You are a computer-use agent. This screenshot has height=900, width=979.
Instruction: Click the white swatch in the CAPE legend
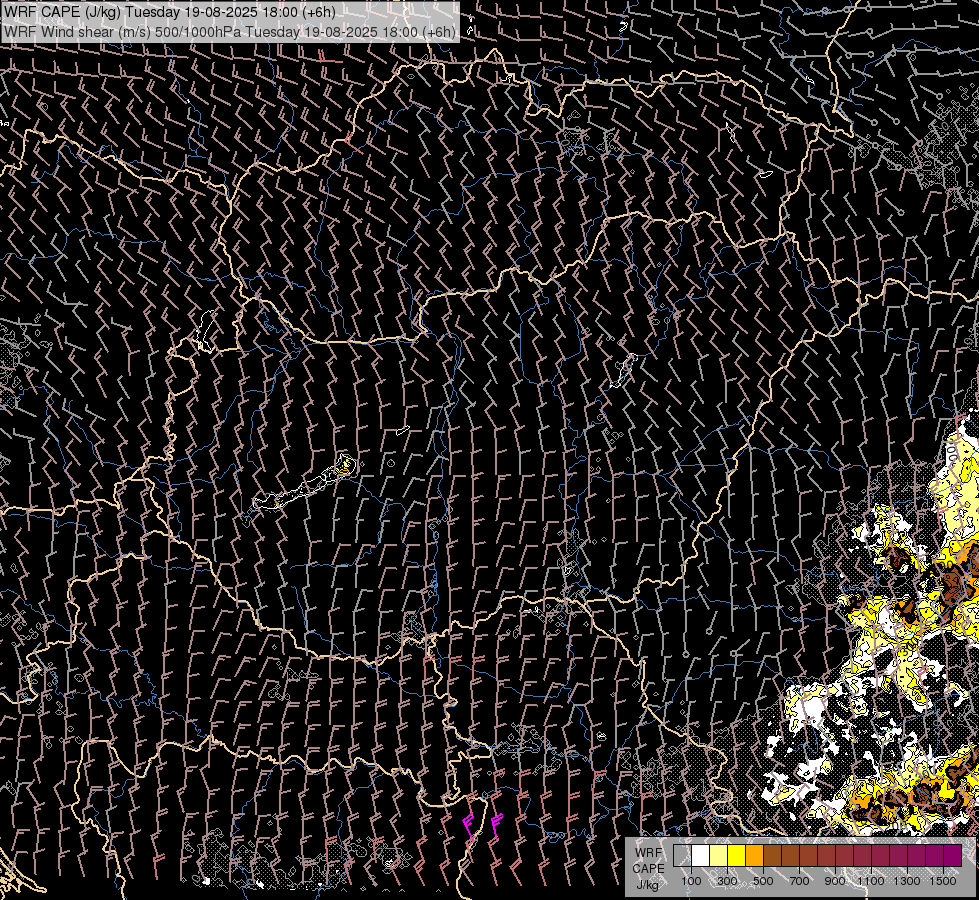(x=701, y=856)
